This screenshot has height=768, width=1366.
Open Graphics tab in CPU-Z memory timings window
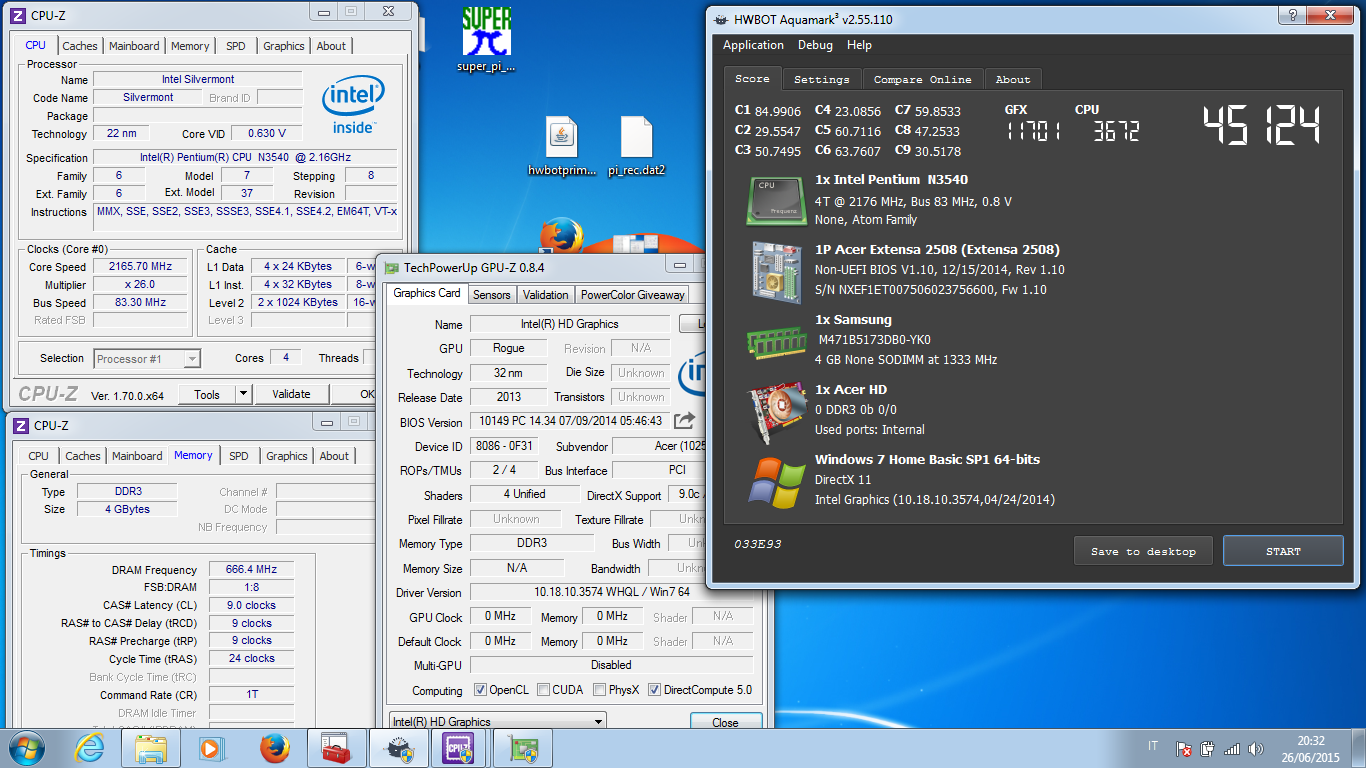(287, 456)
